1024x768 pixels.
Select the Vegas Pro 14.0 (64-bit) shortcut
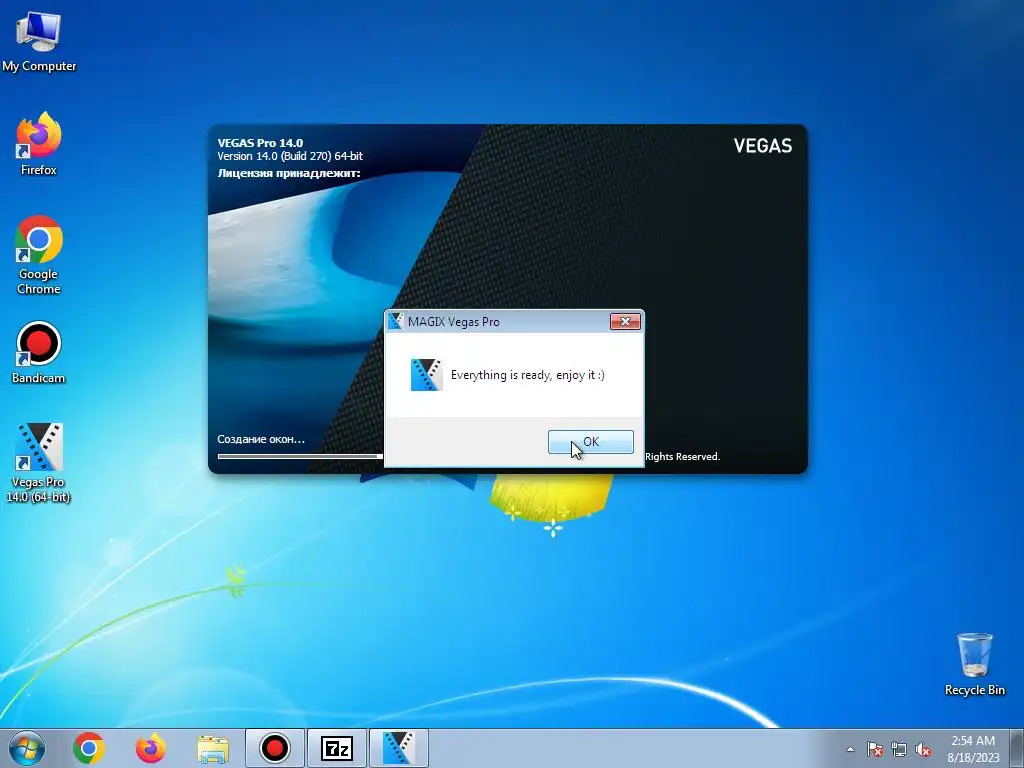39,462
